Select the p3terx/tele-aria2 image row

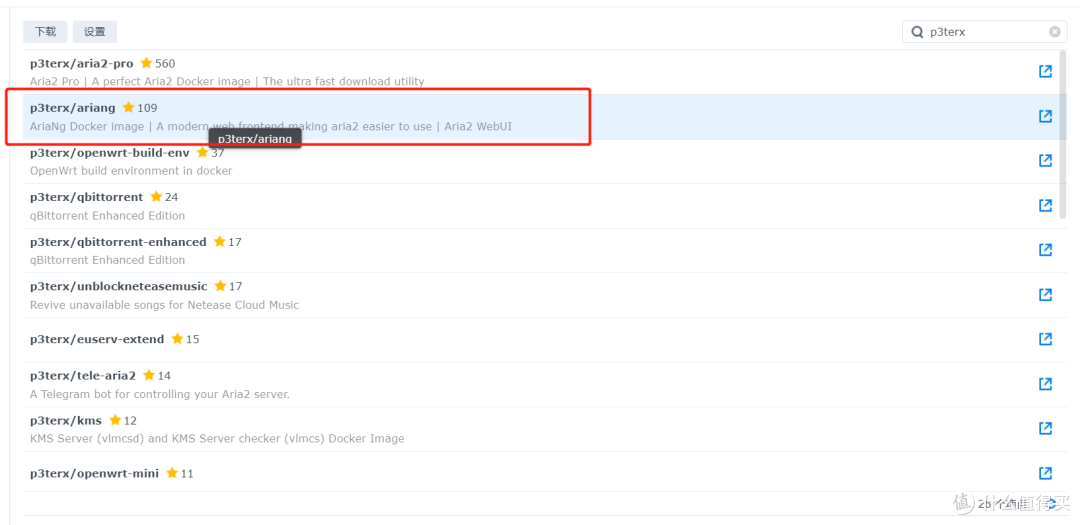(500, 384)
